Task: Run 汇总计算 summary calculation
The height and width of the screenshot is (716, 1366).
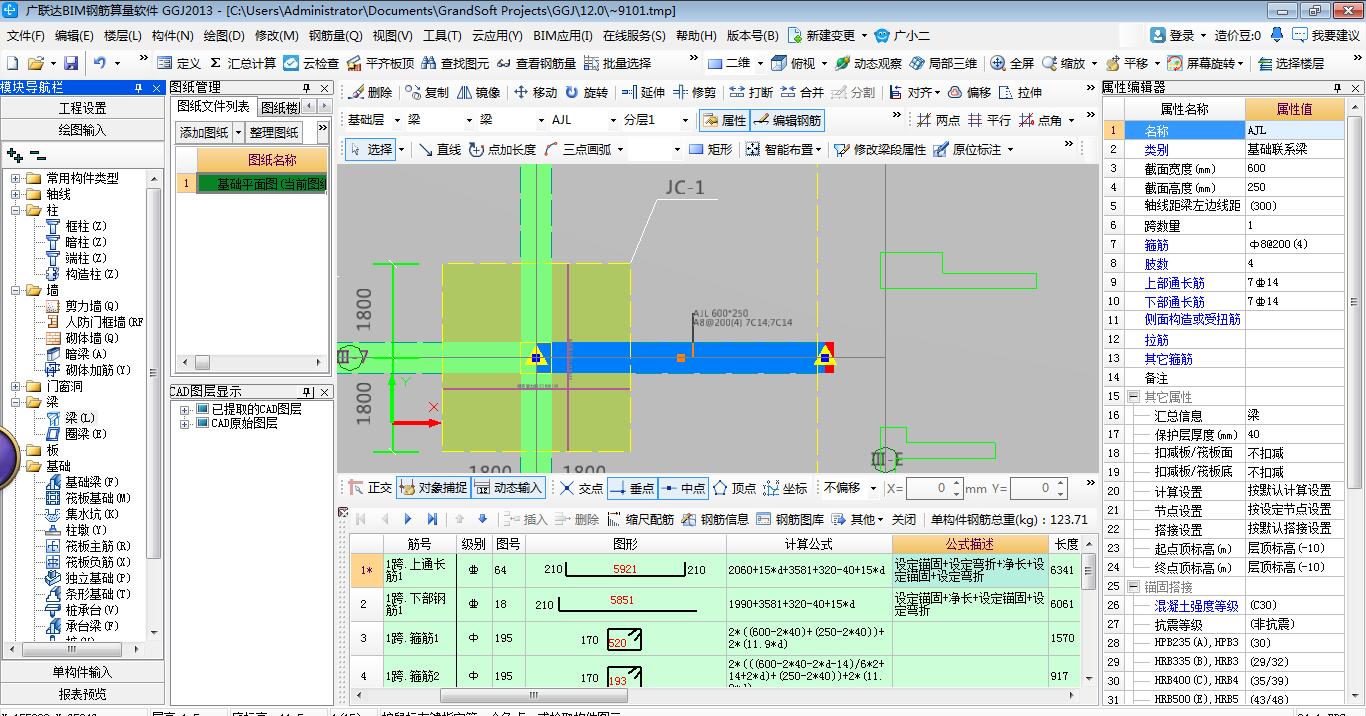Action: point(242,63)
